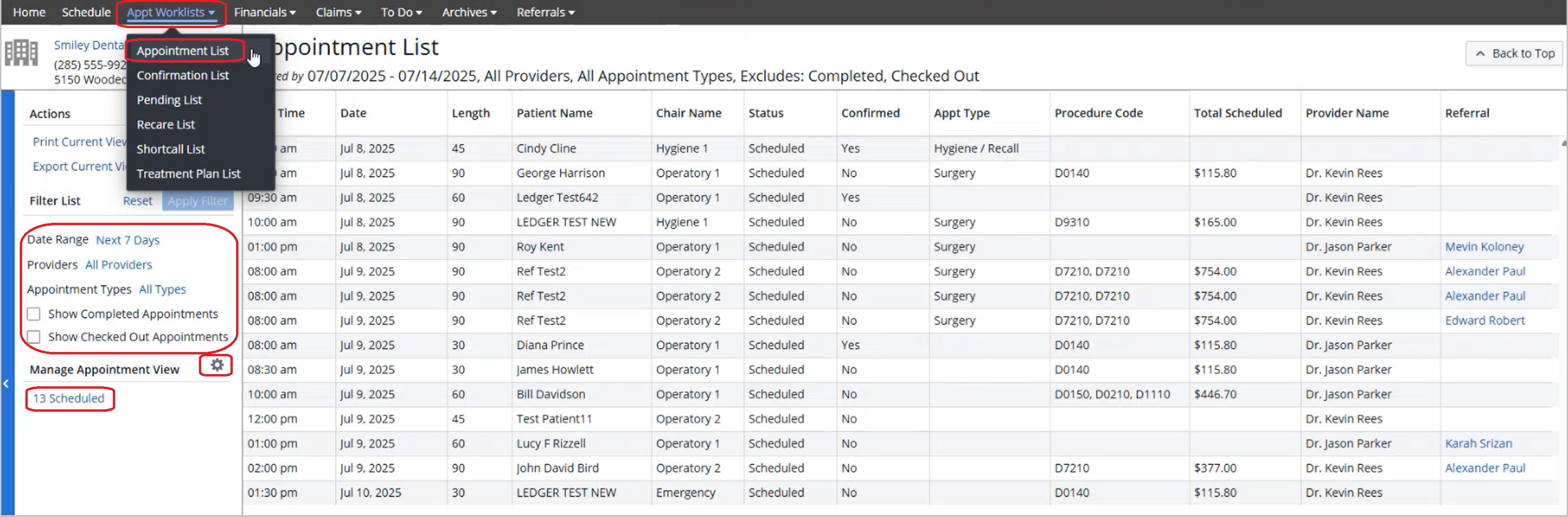Screen dimensions: 1568x517
Task: Open the 13 Scheduled link
Action: click(x=69, y=399)
